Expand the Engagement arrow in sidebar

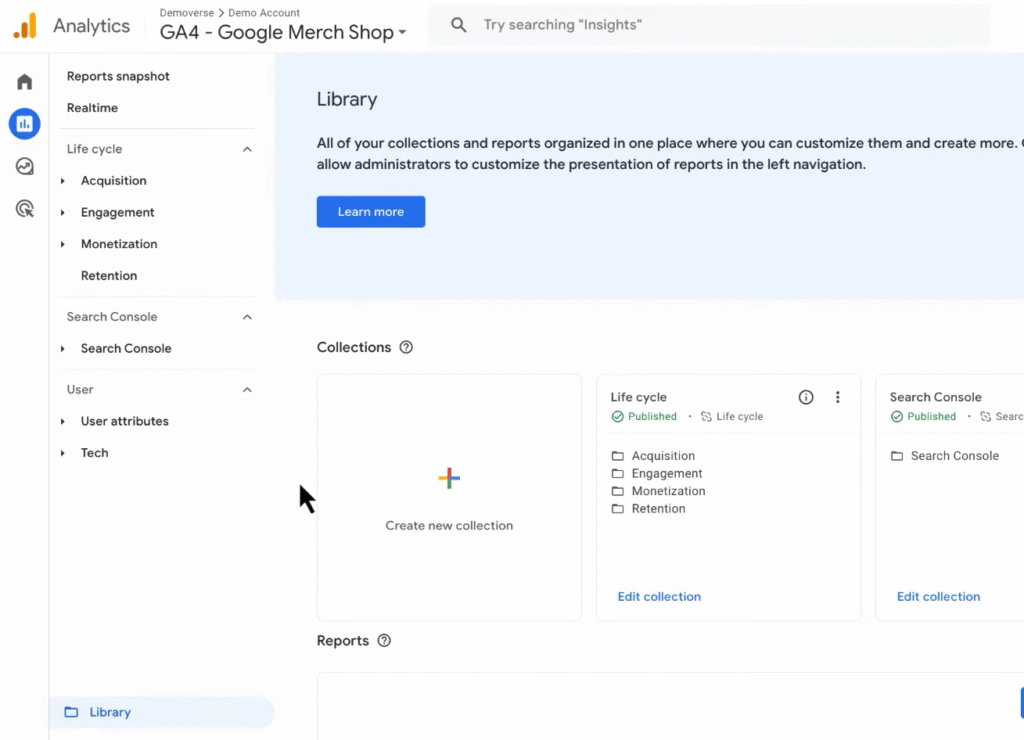click(63, 212)
